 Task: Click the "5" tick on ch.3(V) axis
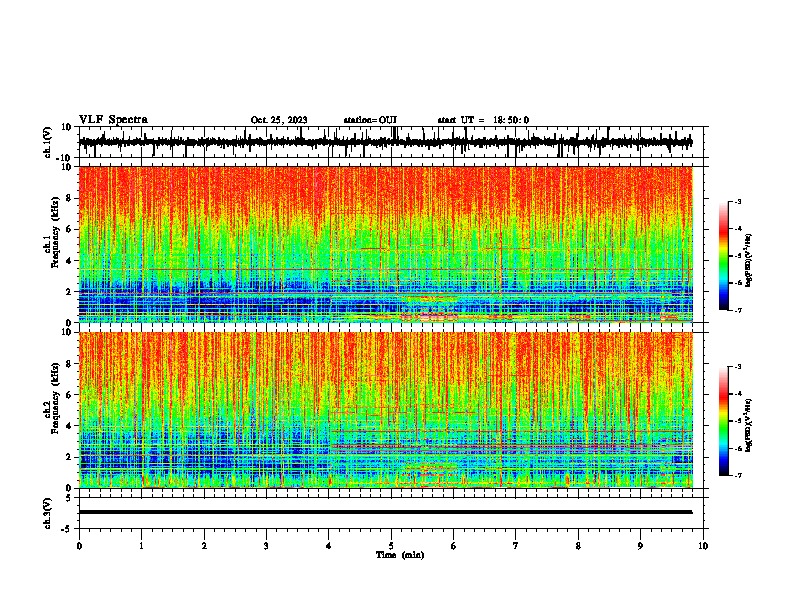pyautogui.click(x=70, y=498)
